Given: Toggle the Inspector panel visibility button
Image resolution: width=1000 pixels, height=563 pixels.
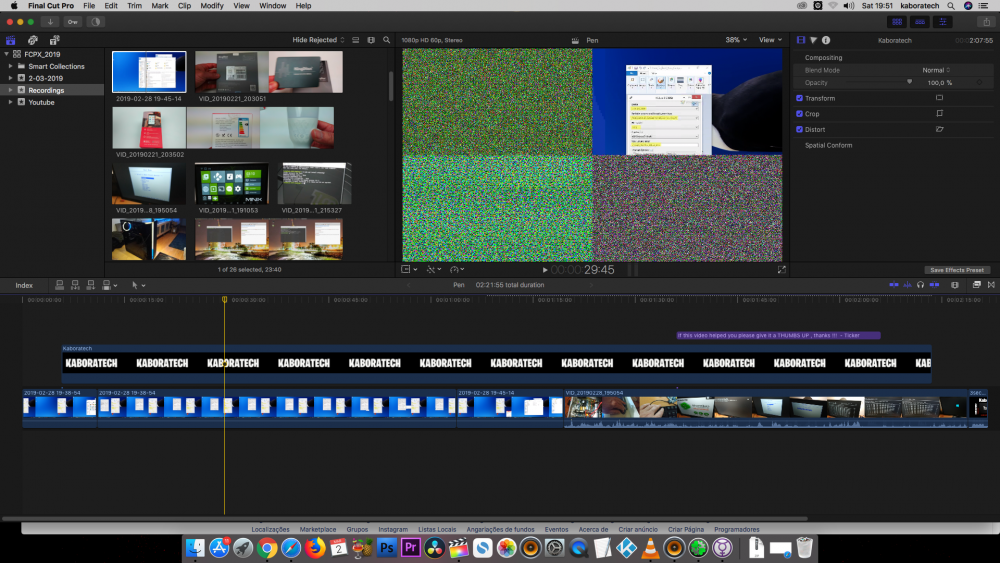Looking at the screenshot, I should (x=943, y=22).
